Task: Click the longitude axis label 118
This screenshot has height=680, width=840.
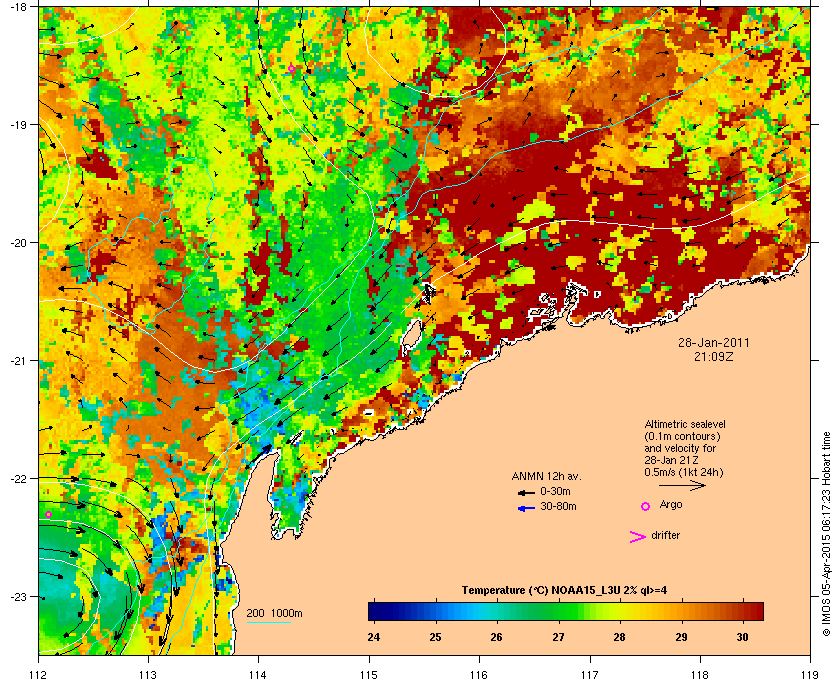Action: point(700,674)
